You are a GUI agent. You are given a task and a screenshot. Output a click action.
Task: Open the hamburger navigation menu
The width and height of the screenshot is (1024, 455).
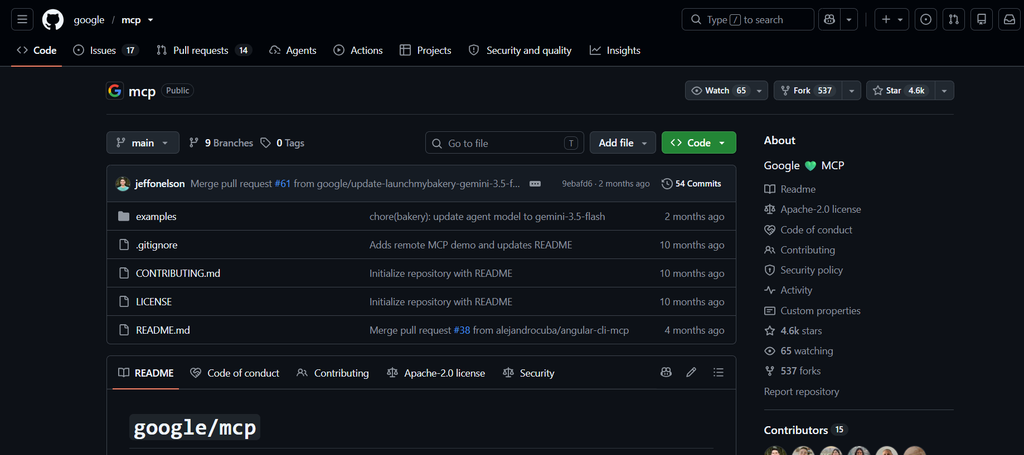22,20
